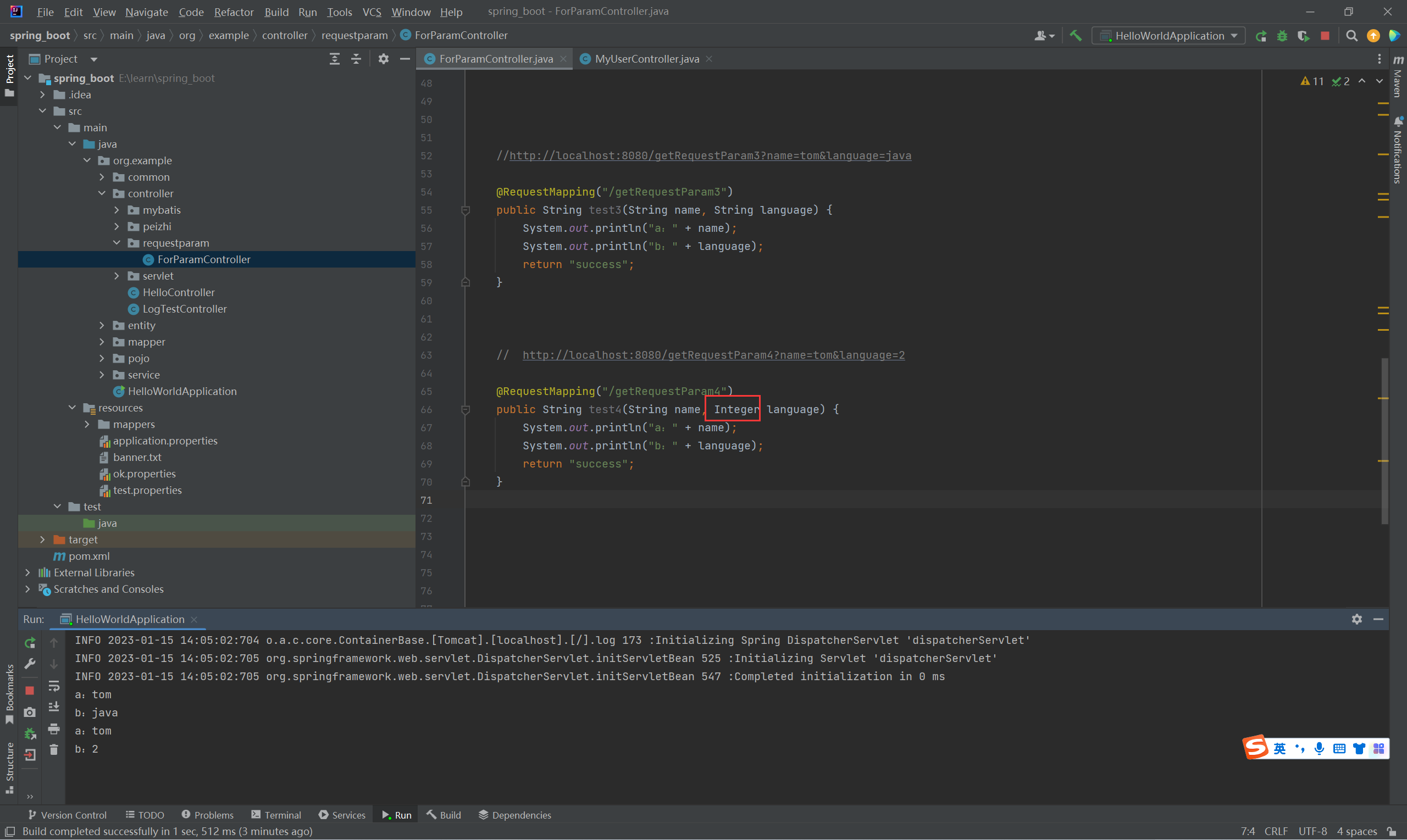The height and width of the screenshot is (840, 1407).
Task: Open the Refactor menu
Action: [x=233, y=12]
